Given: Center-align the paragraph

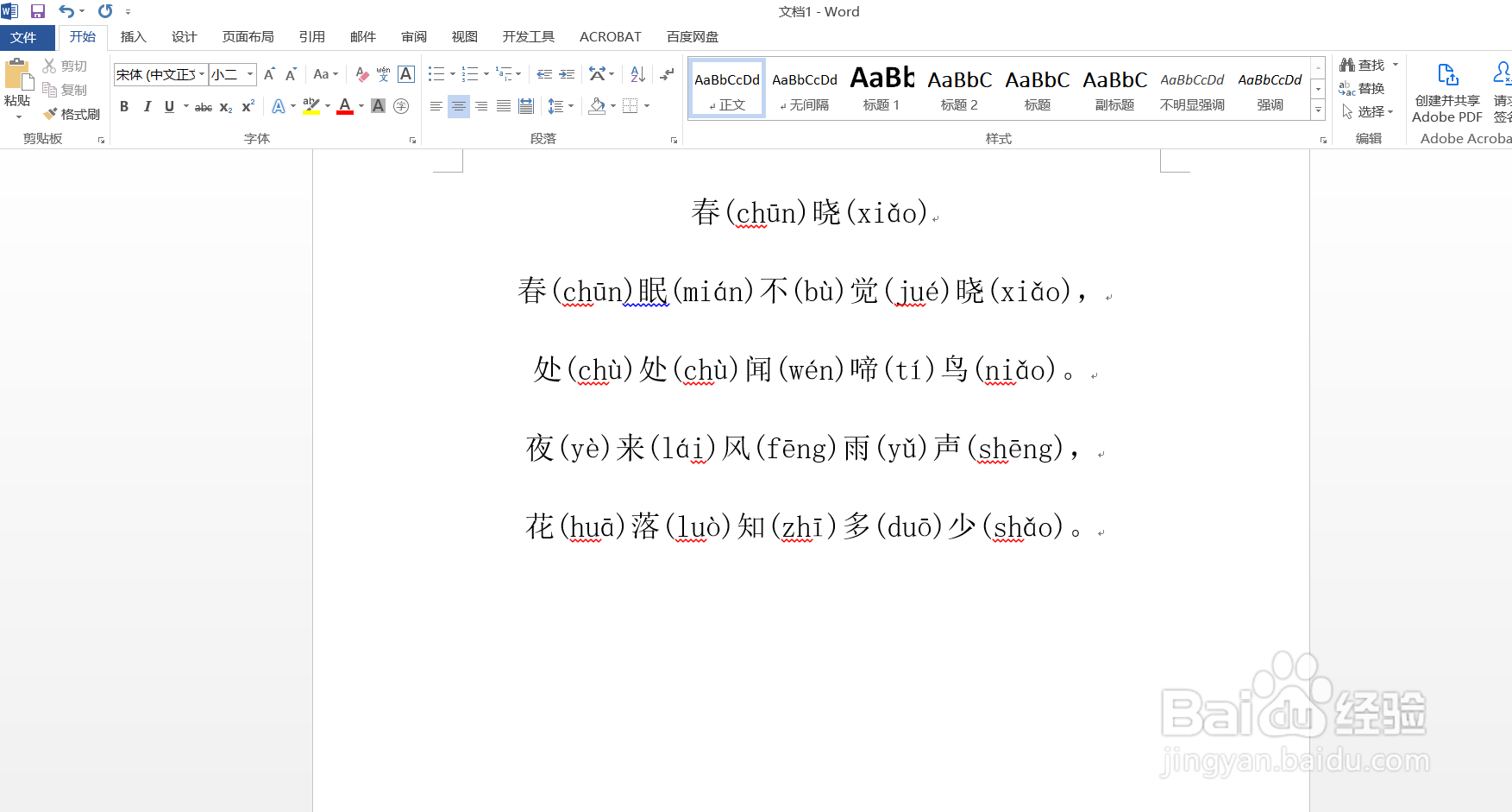Looking at the screenshot, I should (459, 106).
